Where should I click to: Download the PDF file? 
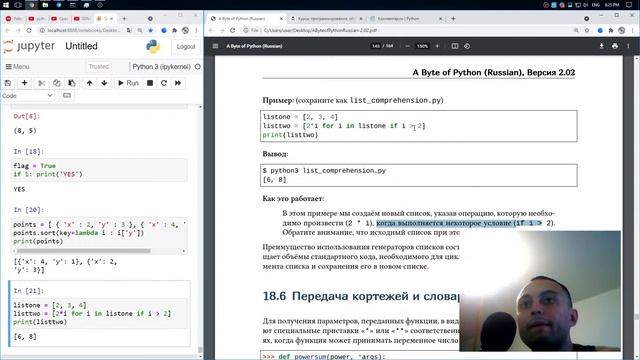(x=601, y=46)
